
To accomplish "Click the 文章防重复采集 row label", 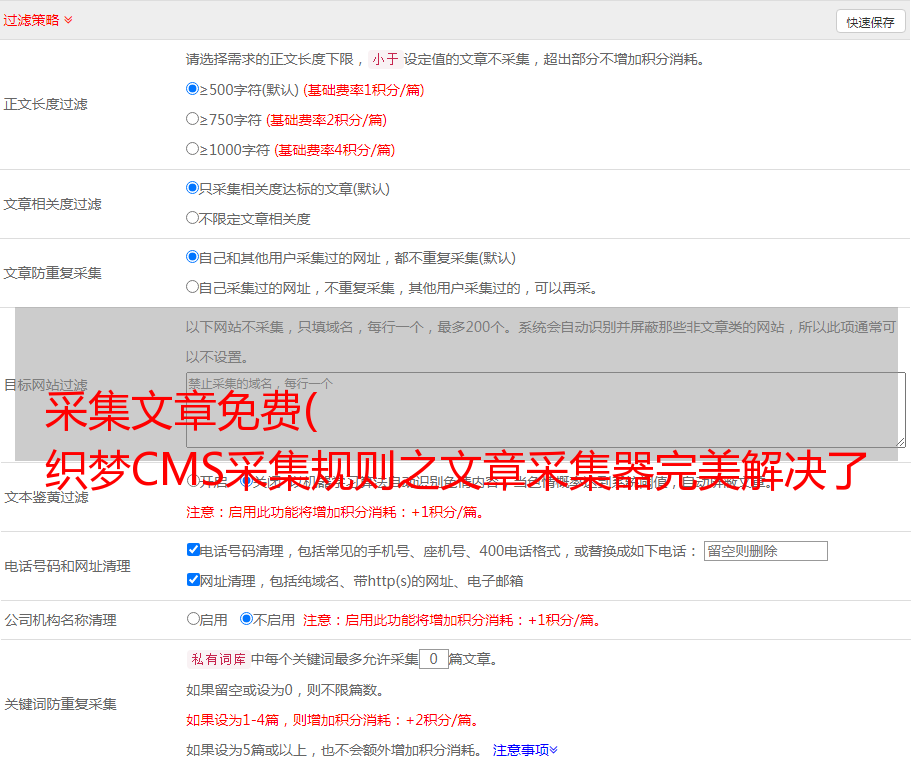I will coord(53,273).
